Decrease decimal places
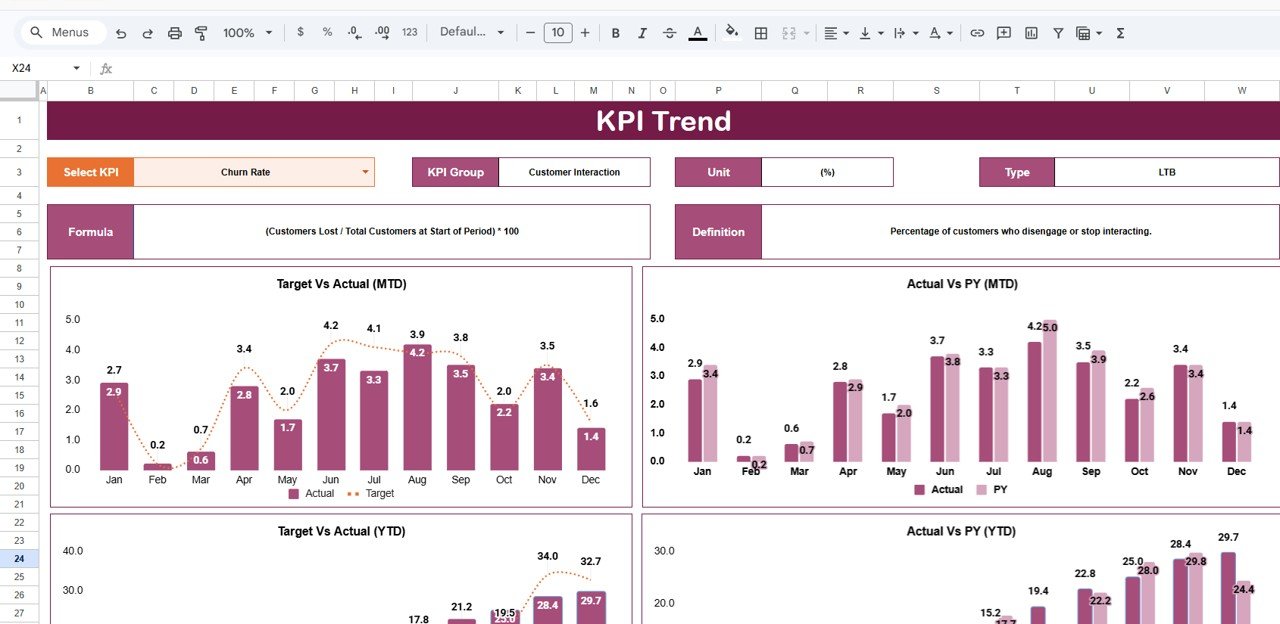 (354, 32)
